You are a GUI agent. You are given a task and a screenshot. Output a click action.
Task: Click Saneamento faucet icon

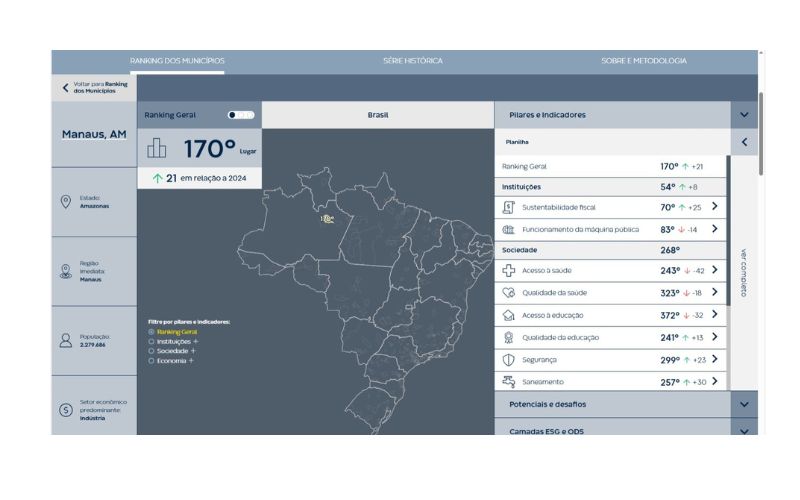(x=509, y=382)
